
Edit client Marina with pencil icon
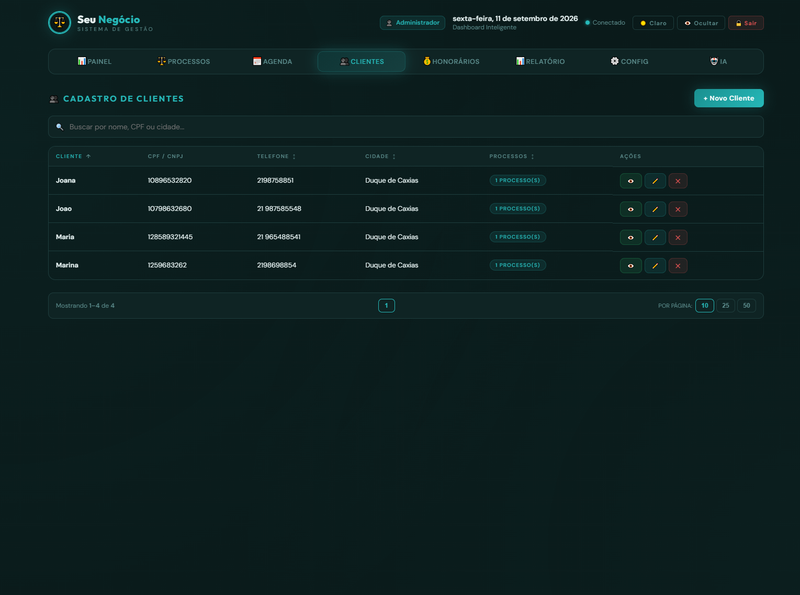(x=655, y=266)
